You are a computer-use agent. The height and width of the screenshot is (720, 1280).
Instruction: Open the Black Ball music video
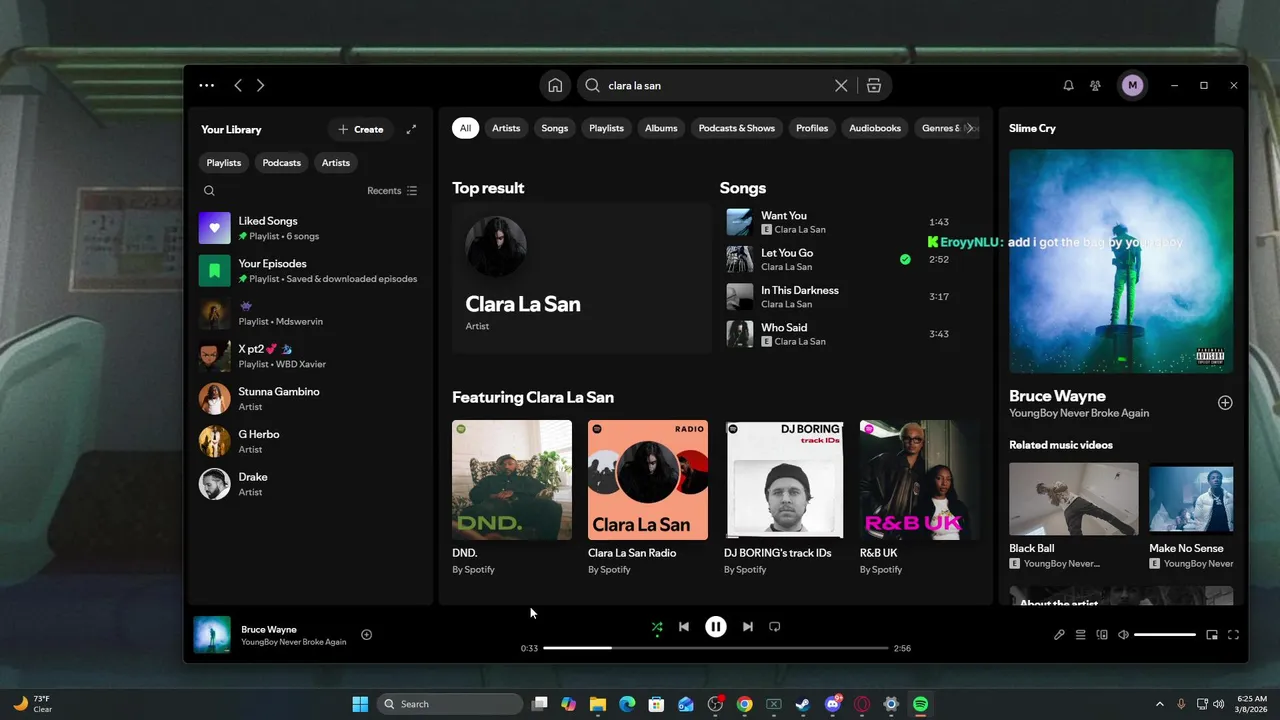coord(1074,516)
